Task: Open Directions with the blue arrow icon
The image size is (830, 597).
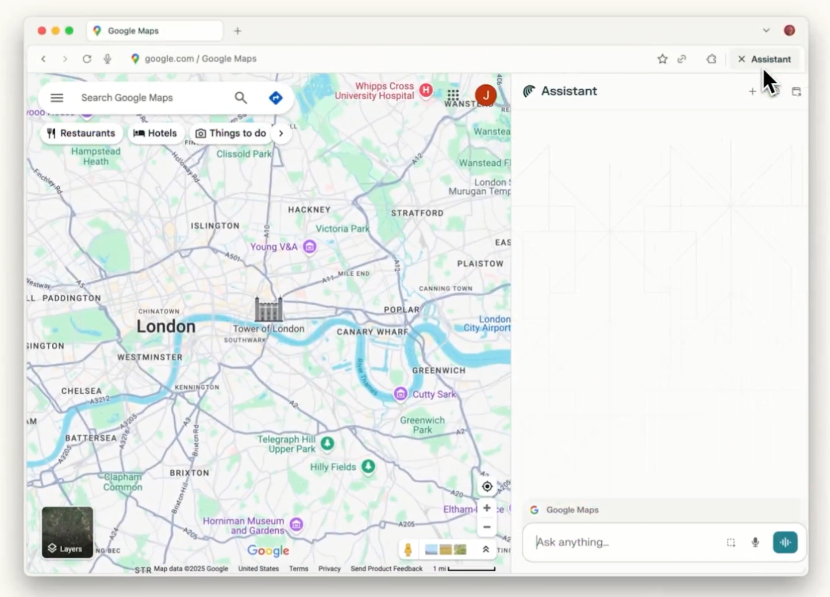Action: point(276,98)
